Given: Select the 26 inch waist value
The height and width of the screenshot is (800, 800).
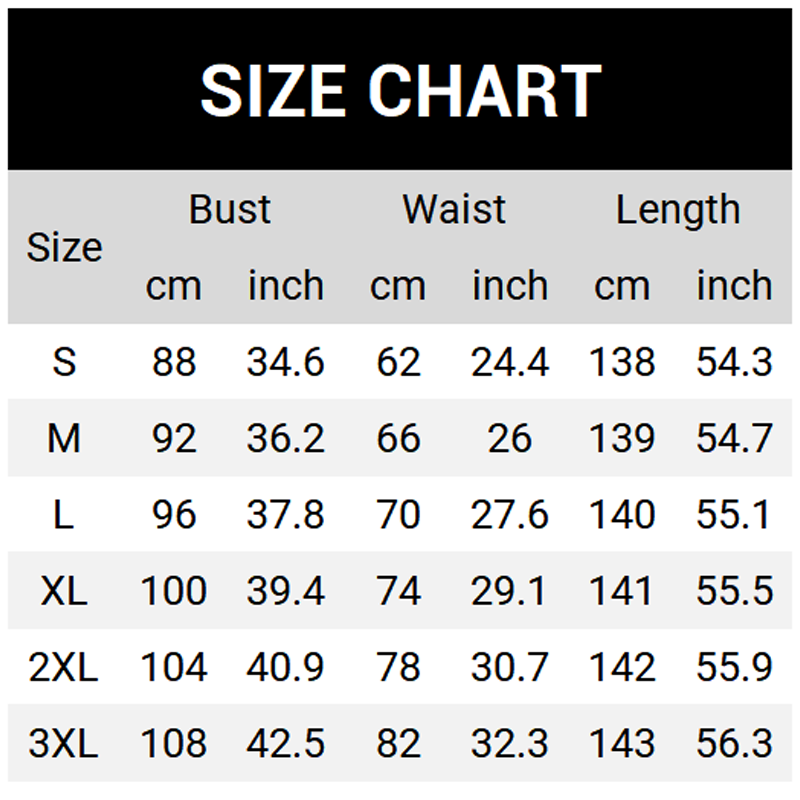Looking at the screenshot, I should pyautogui.click(x=510, y=438).
